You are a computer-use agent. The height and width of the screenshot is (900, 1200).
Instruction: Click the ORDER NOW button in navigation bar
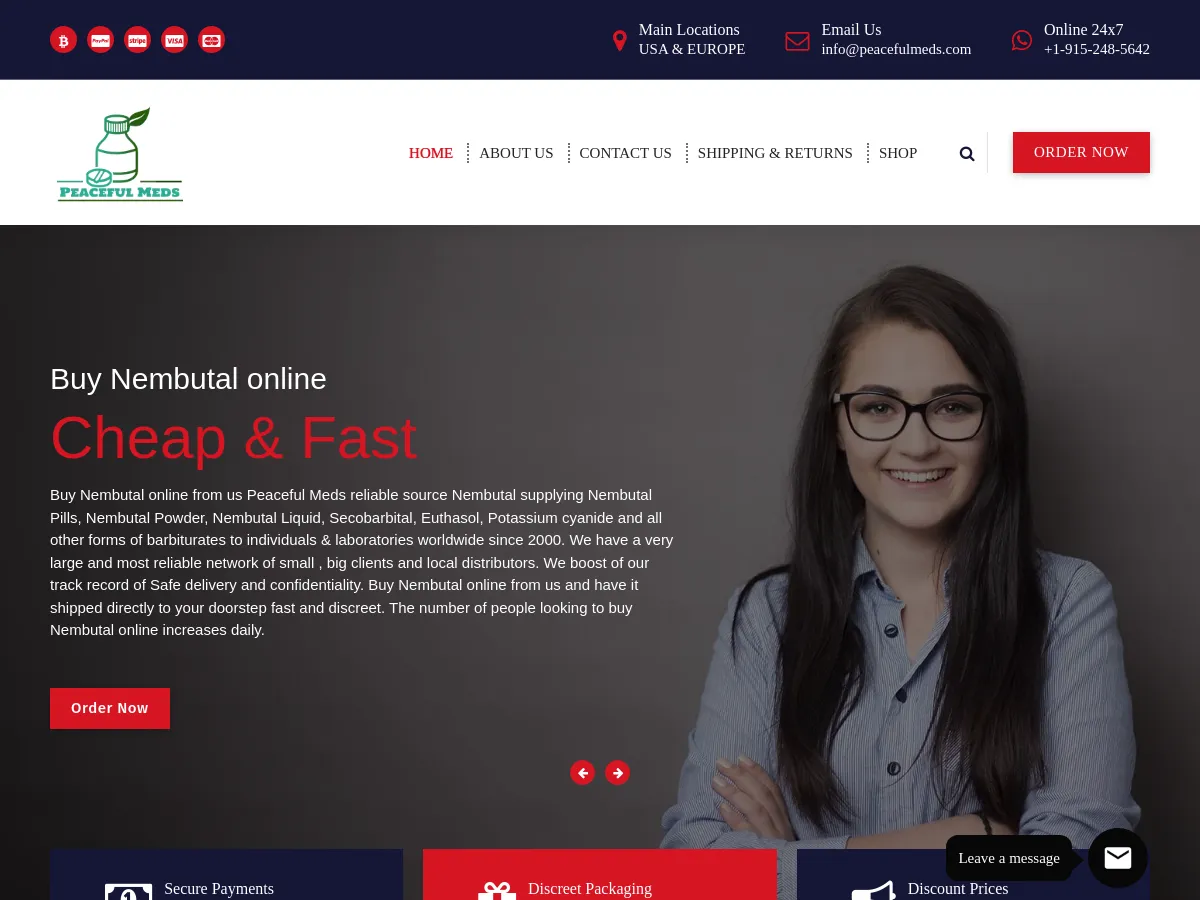(x=1081, y=152)
